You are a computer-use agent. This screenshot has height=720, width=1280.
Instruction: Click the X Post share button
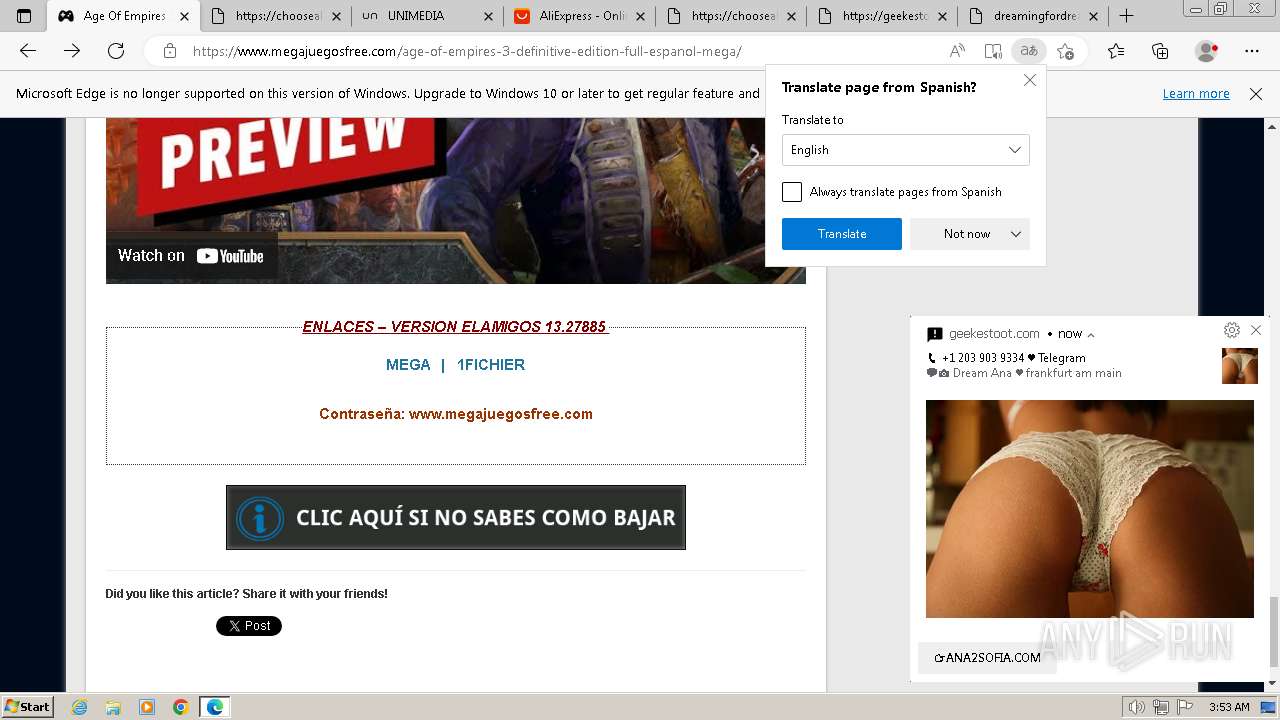pyautogui.click(x=249, y=626)
